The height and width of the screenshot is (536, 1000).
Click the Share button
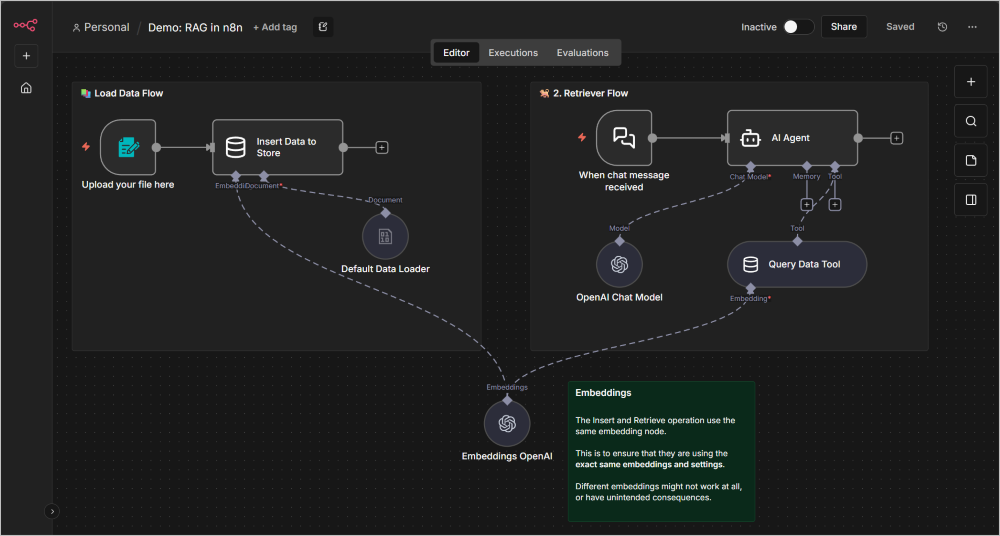pos(843,27)
